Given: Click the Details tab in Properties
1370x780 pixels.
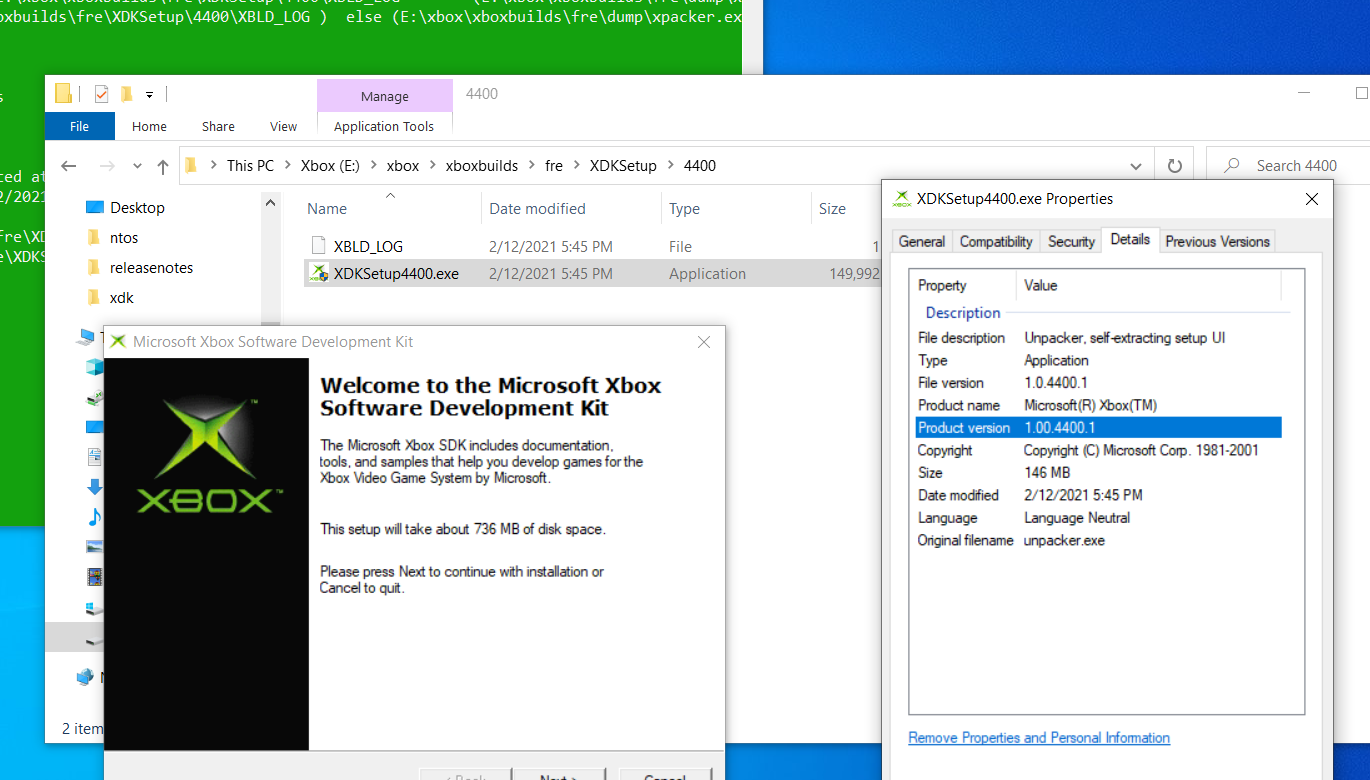Looking at the screenshot, I should (x=1130, y=239).
